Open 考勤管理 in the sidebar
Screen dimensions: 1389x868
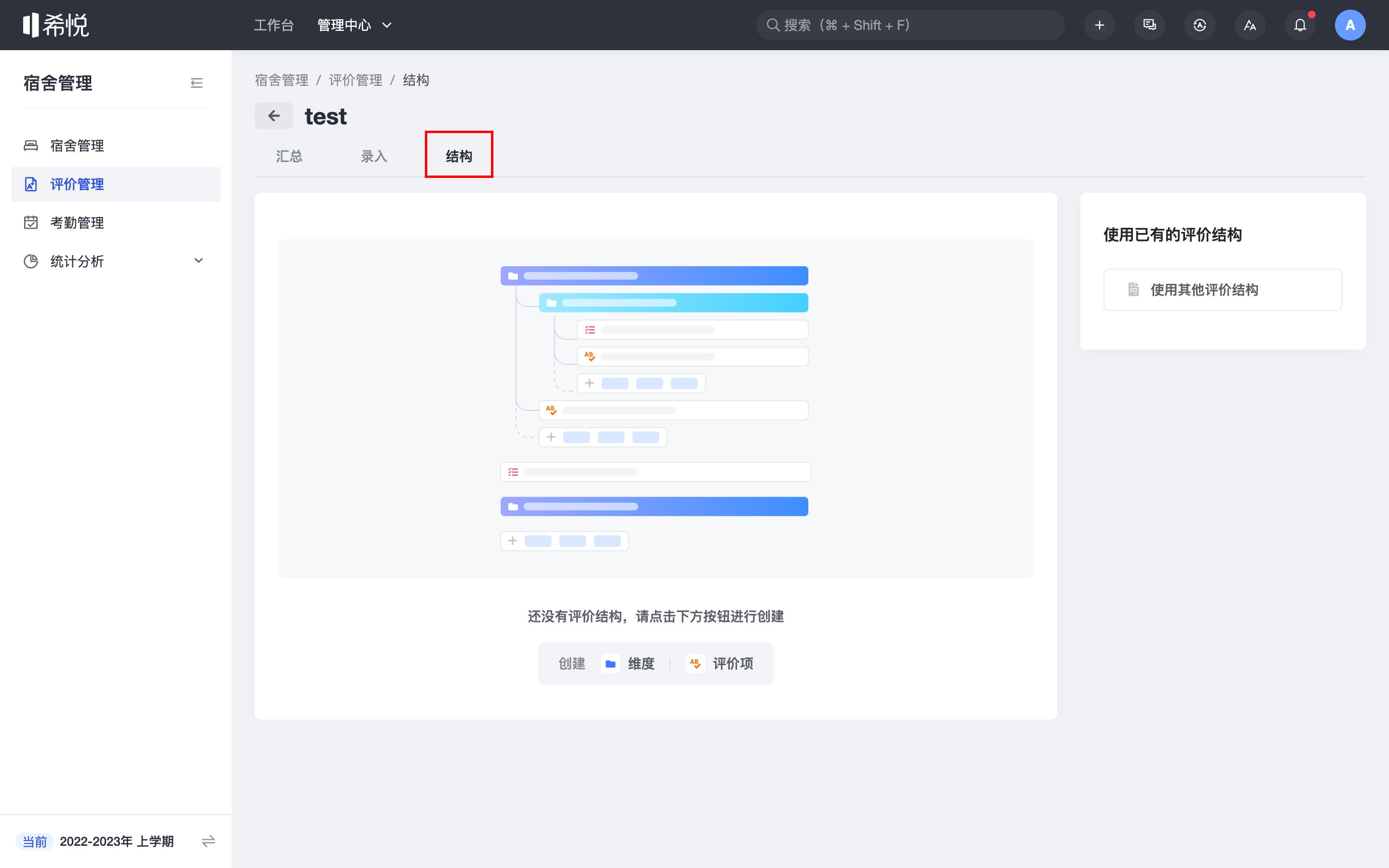click(x=116, y=223)
